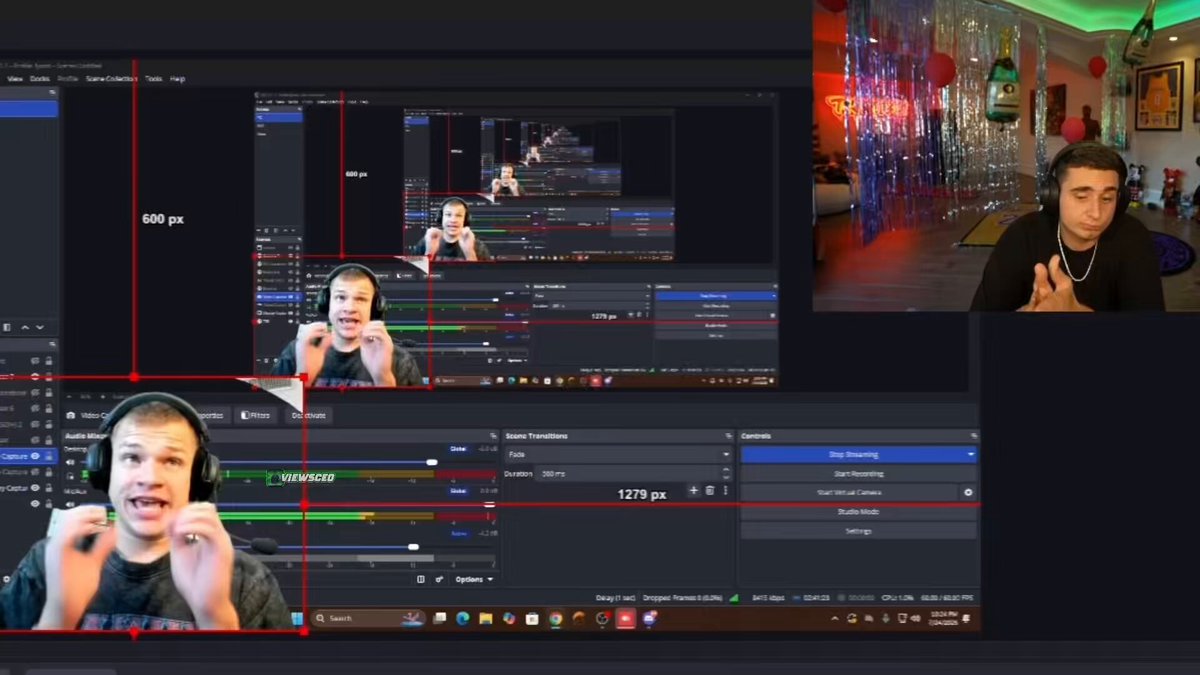The height and width of the screenshot is (675, 1200).
Task: Open Microsoft Store from the taskbar
Action: (x=532, y=619)
